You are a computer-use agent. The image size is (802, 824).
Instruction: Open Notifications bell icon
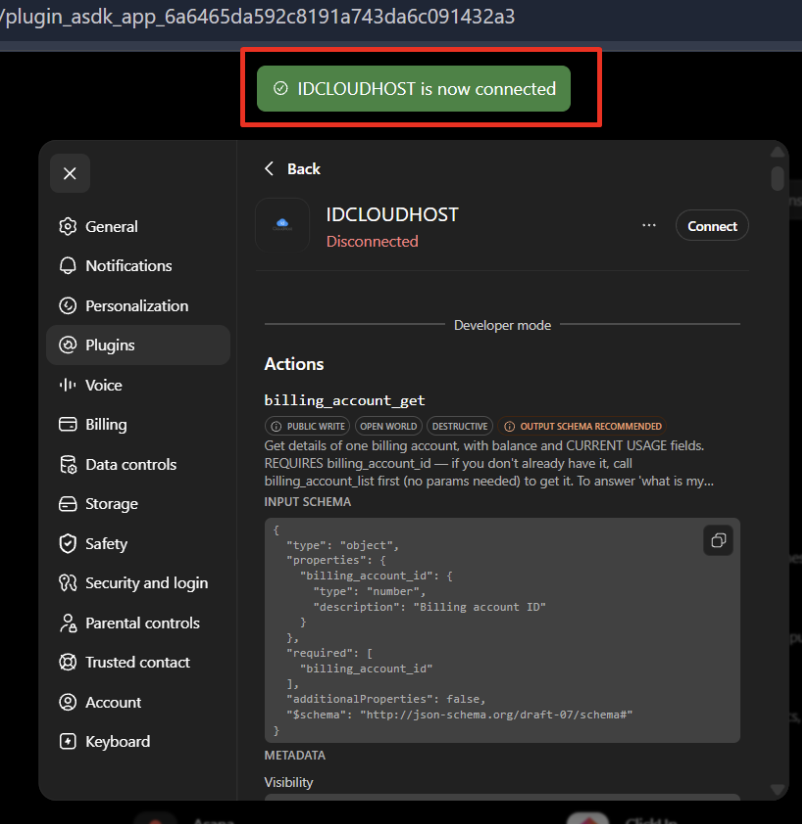68,266
